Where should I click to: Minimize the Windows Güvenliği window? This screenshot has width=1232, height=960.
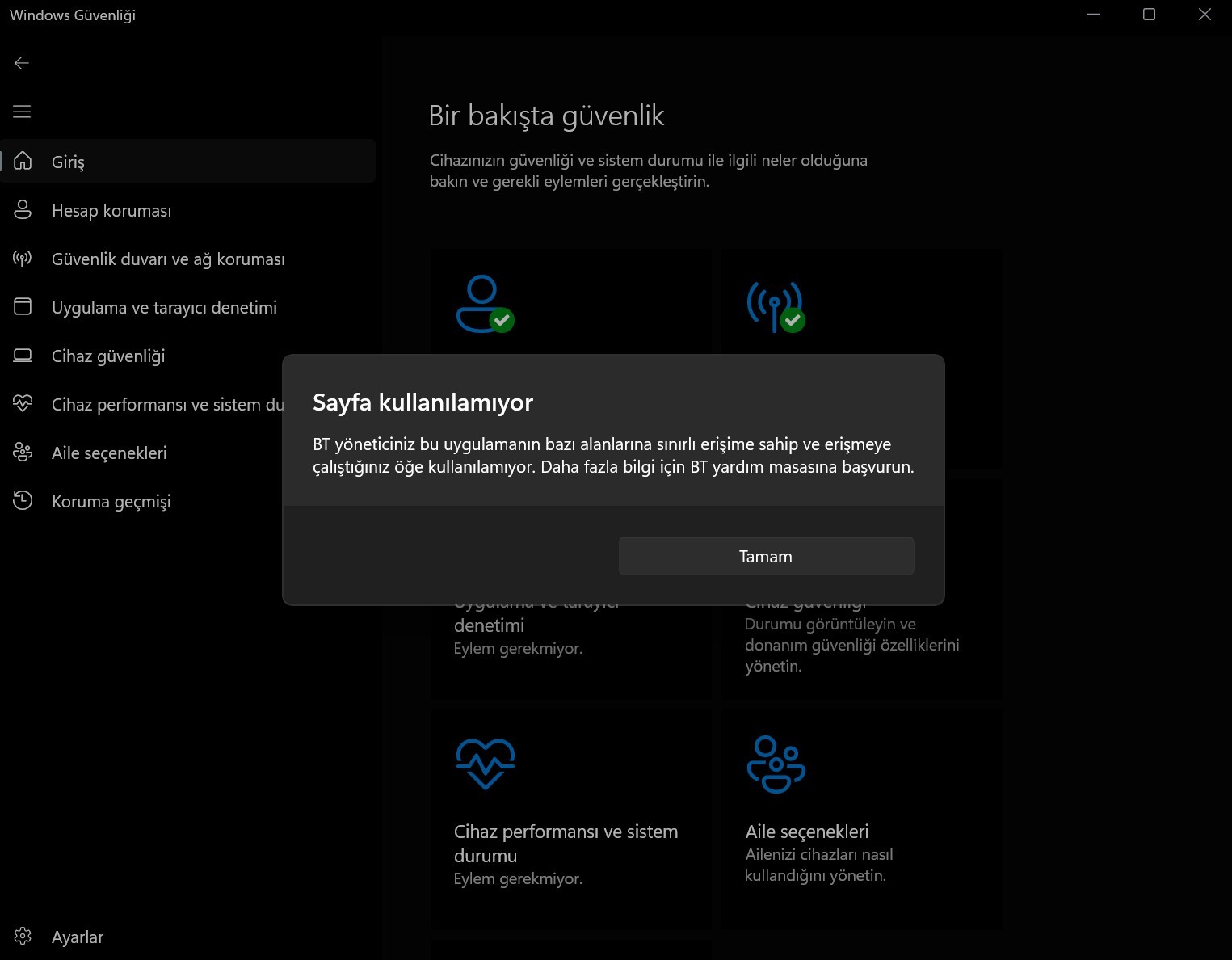[1094, 15]
